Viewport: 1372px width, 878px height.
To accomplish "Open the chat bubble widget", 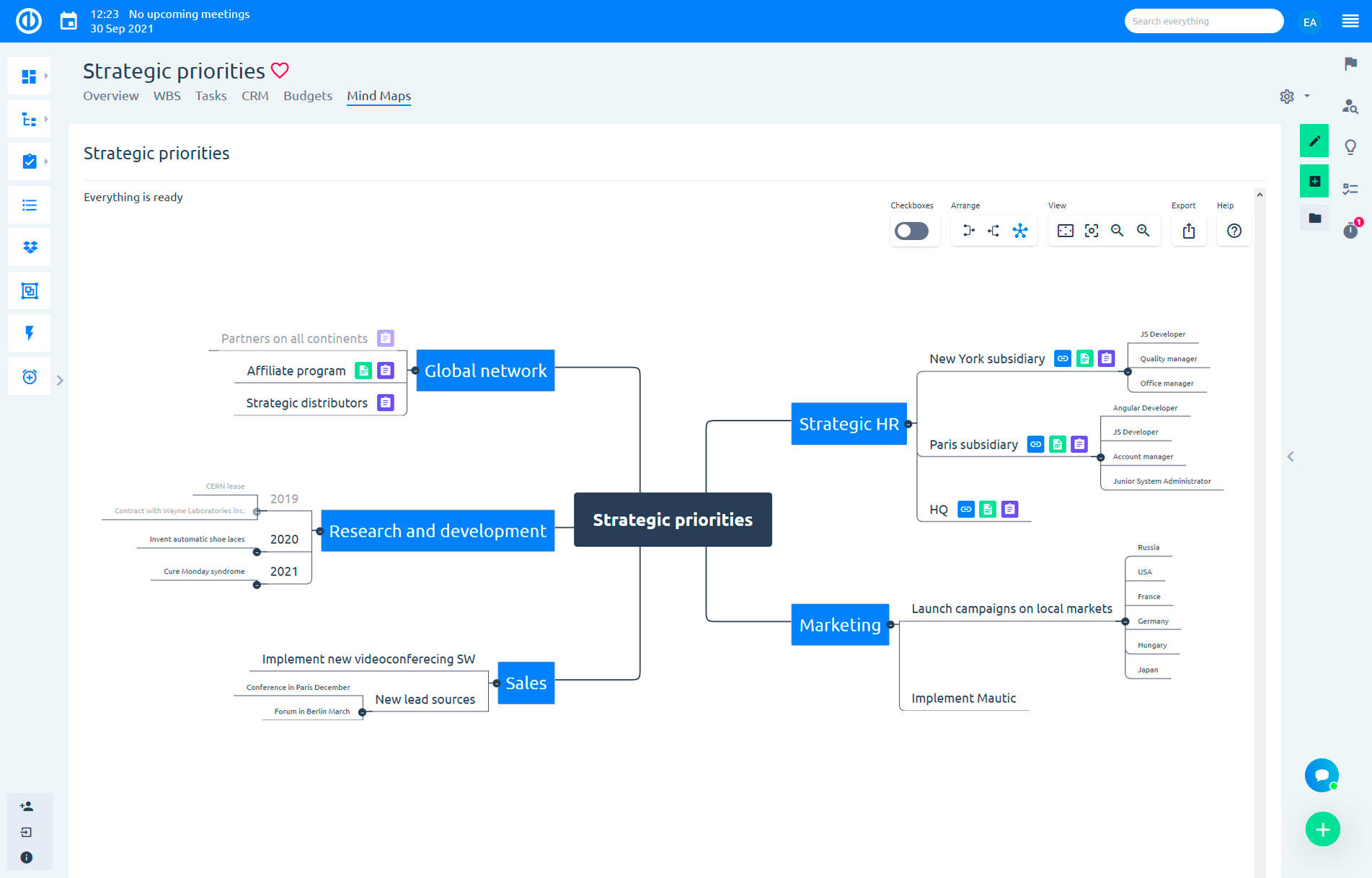I will click(1322, 775).
